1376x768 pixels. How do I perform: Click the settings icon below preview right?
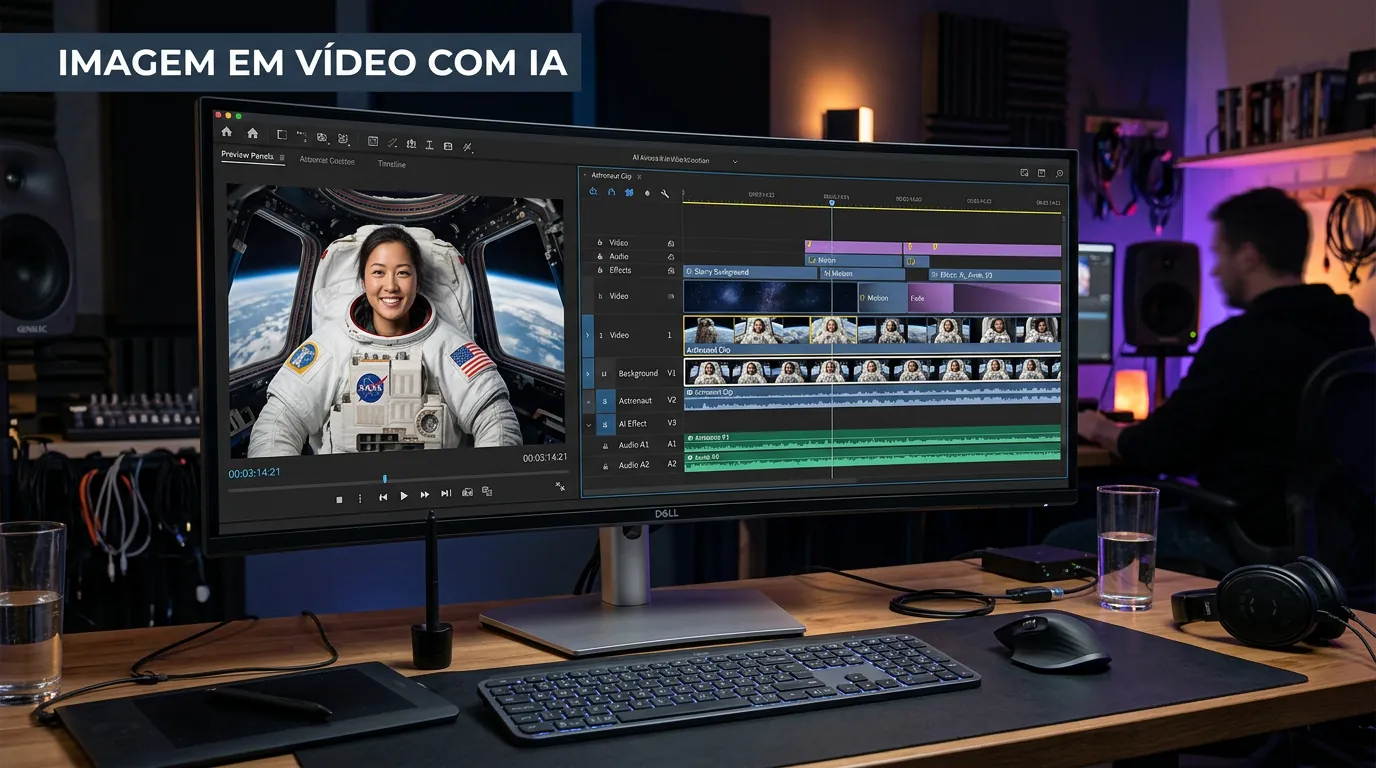(x=560, y=487)
